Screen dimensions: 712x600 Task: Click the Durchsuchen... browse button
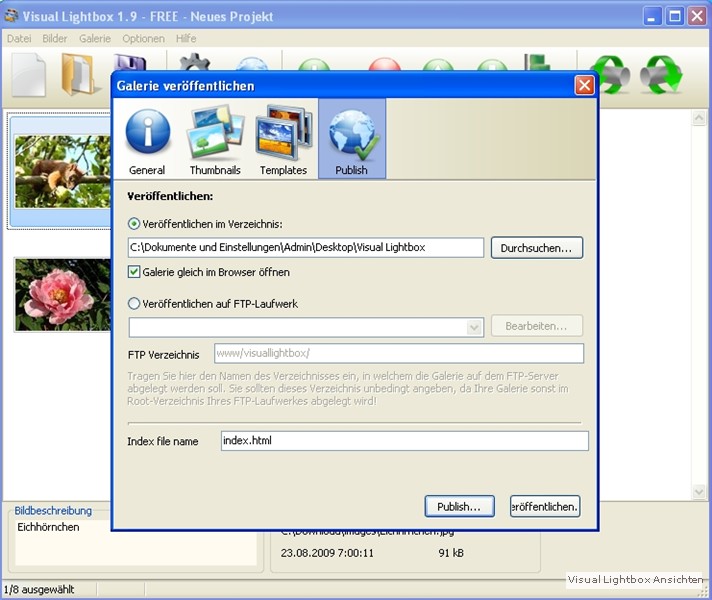pos(536,247)
